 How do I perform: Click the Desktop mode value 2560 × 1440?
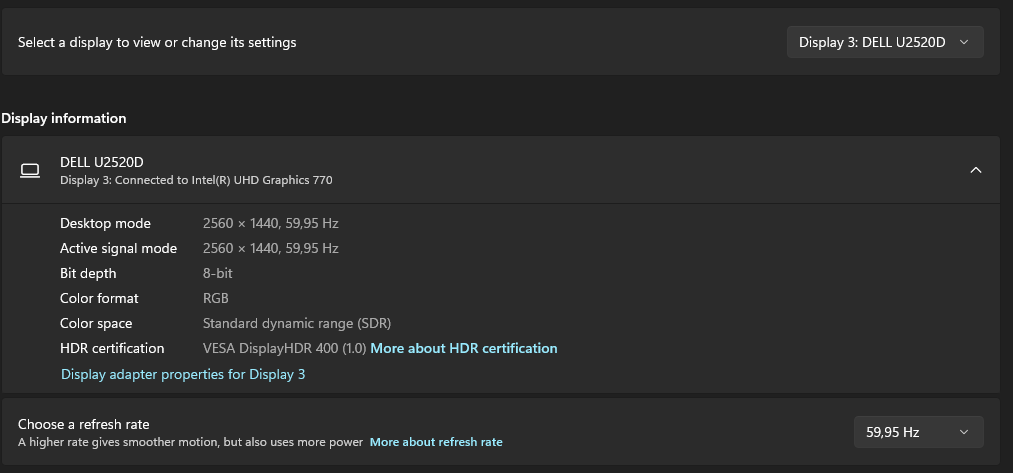(x=271, y=224)
